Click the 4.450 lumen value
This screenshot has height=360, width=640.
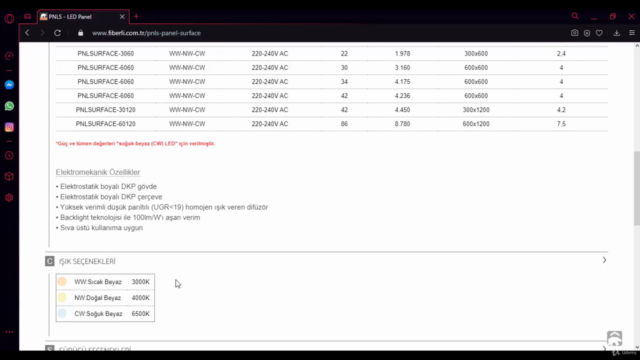[x=402, y=110]
